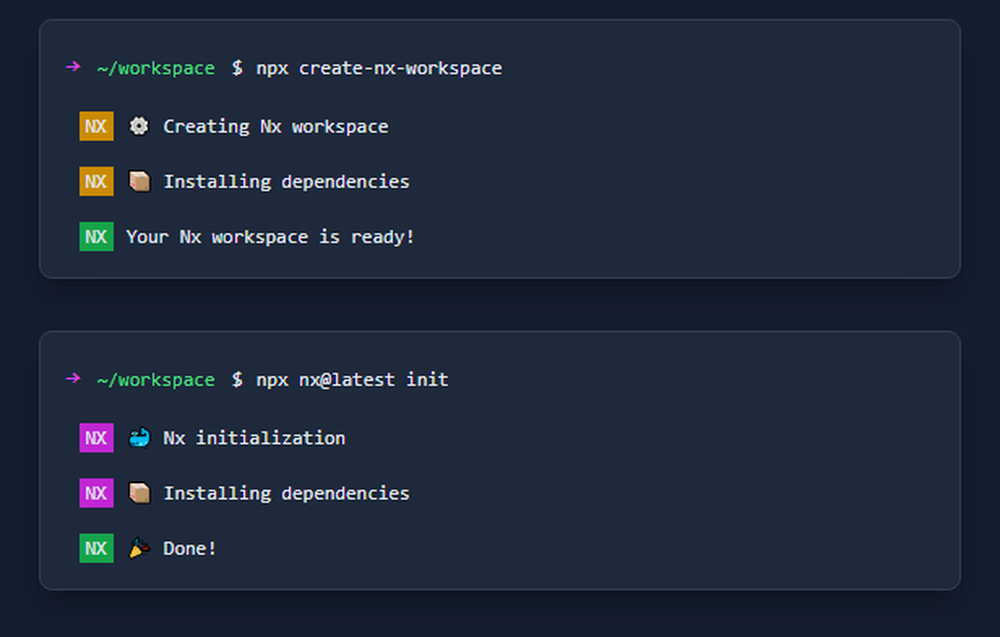Click the gear emoji beside Creating Nx workspace
This screenshot has height=637, width=1000.
click(x=139, y=126)
